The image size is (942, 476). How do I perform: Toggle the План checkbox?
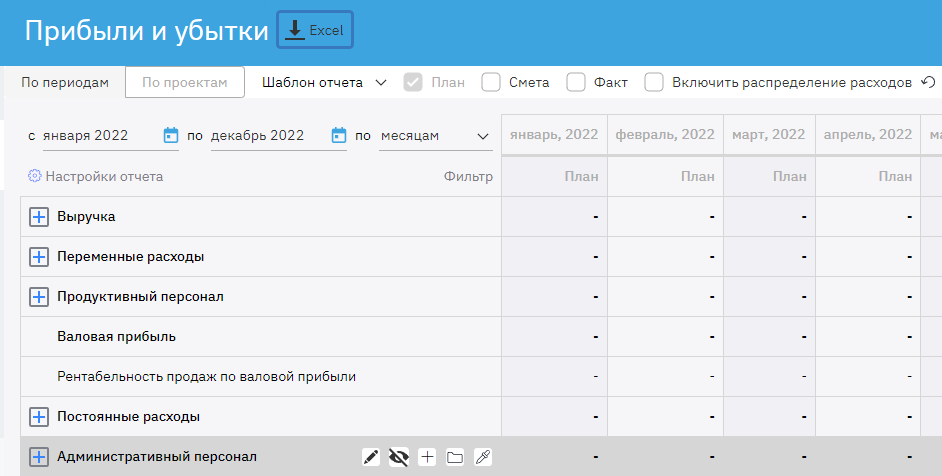coord(413,82)
